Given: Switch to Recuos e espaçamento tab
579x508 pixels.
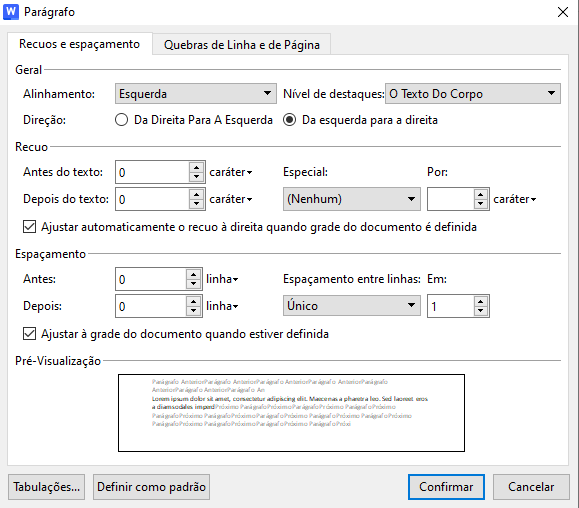Looking at the screenshot, I should (79, 44).
